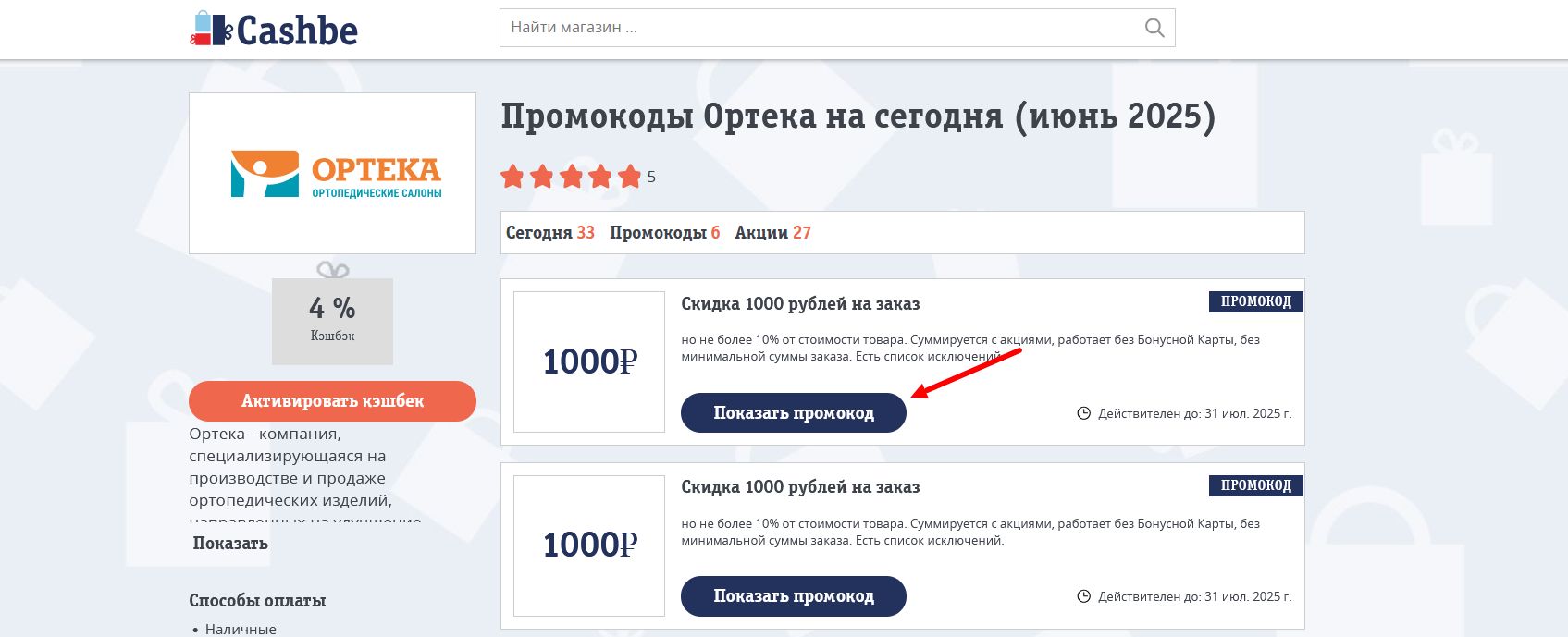Switch to the Промокоды 6 tab
Screen dimensions: 1568x637
664,233
